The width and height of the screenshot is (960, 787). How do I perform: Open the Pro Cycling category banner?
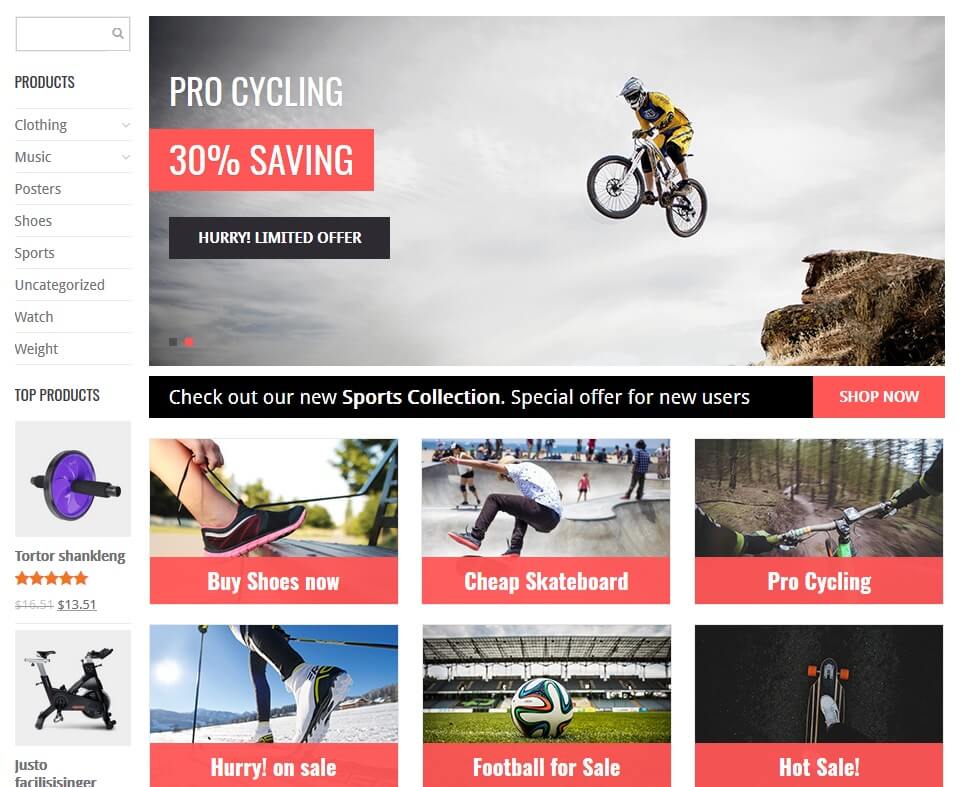(x=819, y=521)
